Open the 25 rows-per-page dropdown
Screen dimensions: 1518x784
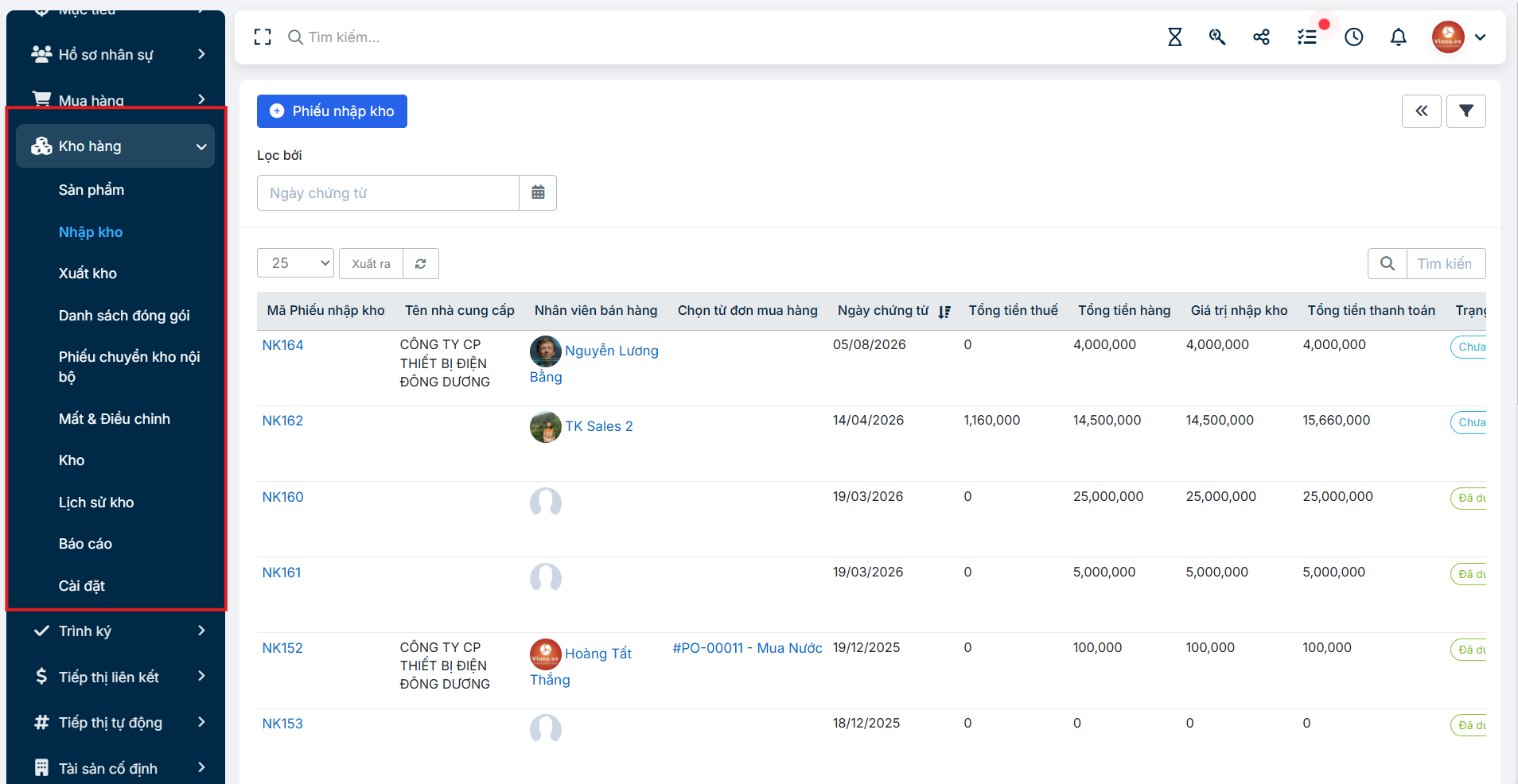(x=295, y=263)
